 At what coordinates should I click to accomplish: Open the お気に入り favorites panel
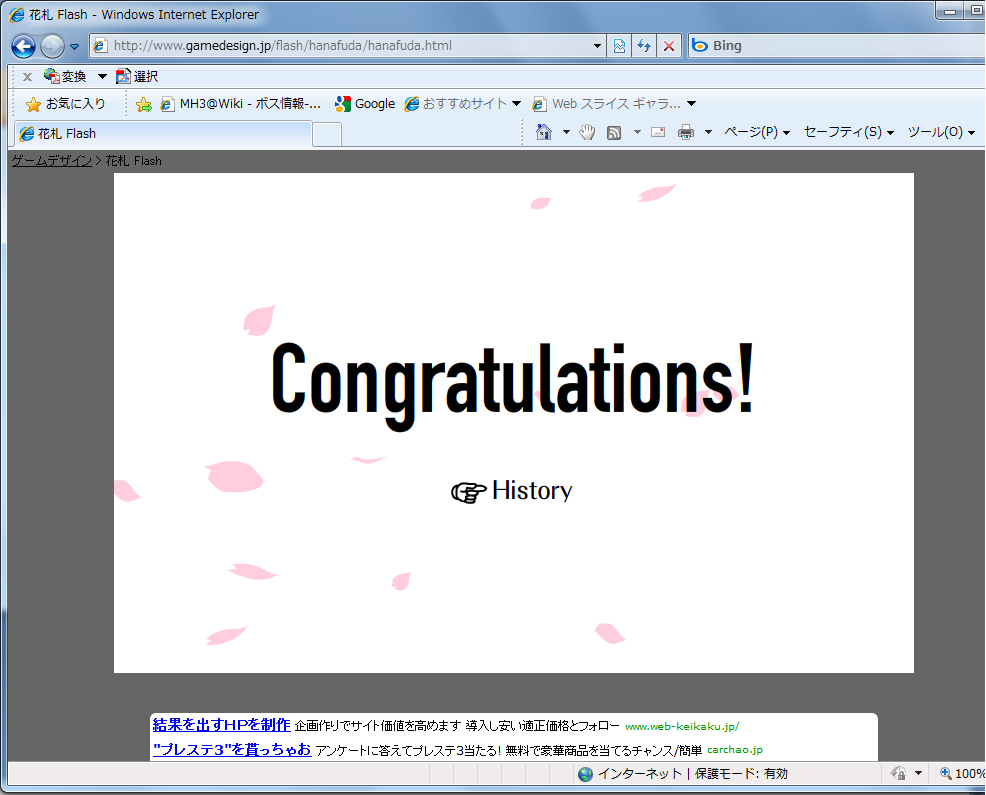point(66,104)
